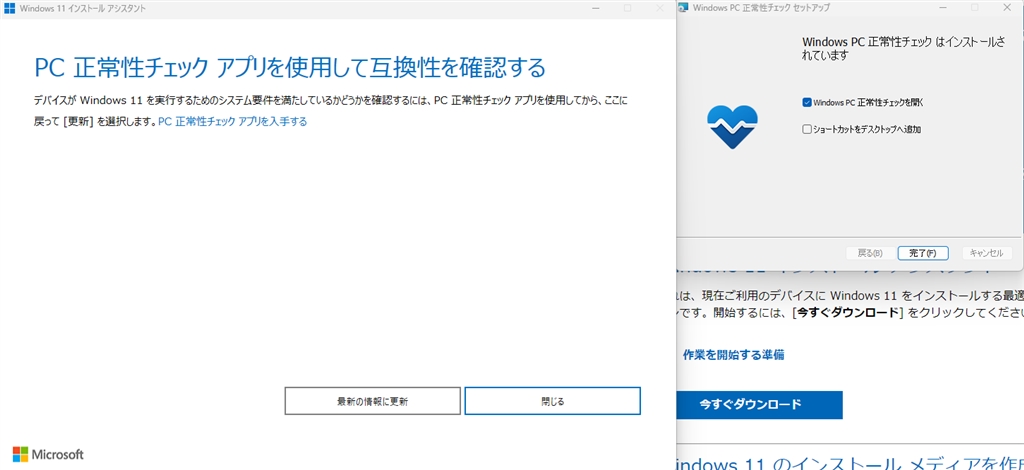This screenshot has width=1024, height=470.
Task: Click the 最新の情報に更新 button
Action: click(372, 401)
